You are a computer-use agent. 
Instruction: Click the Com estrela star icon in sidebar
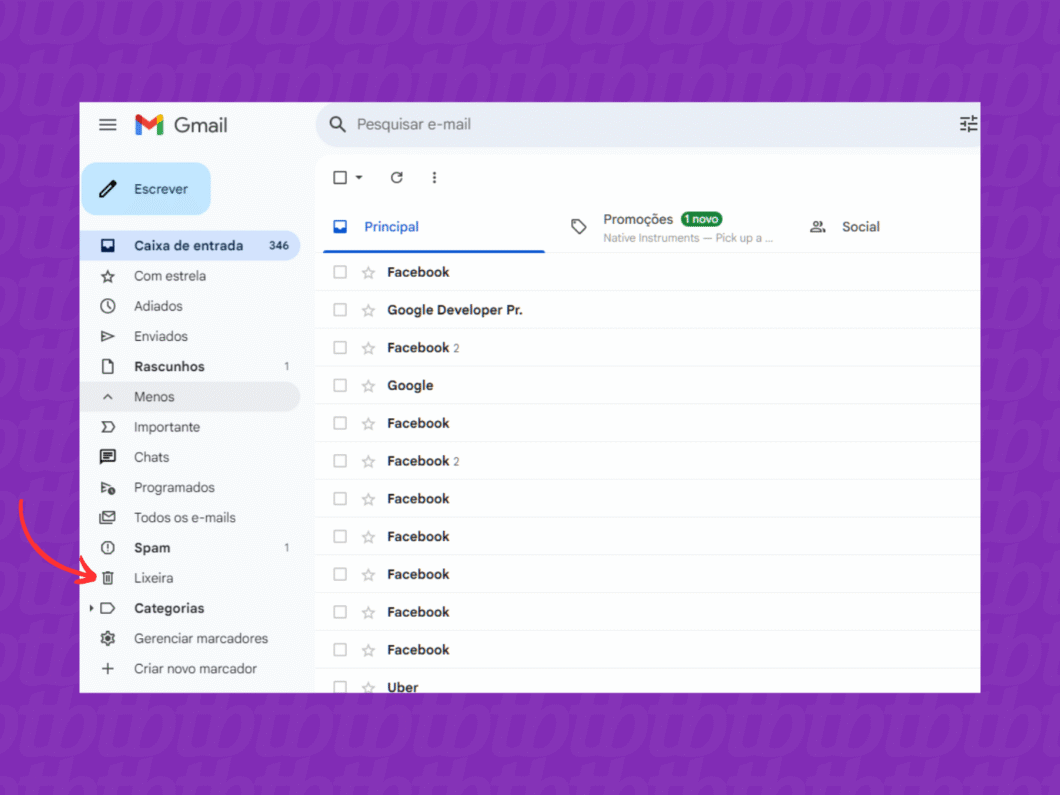[x=107, y=276]
